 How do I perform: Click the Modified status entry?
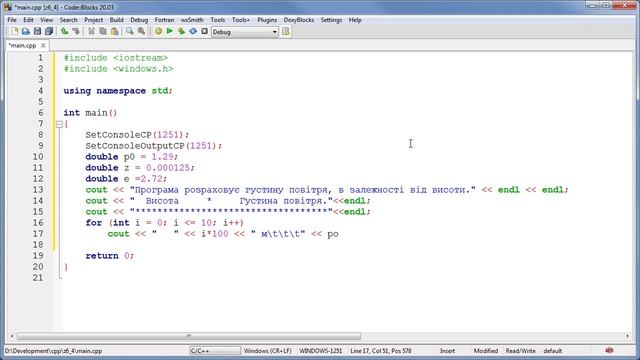pos(486,351)
